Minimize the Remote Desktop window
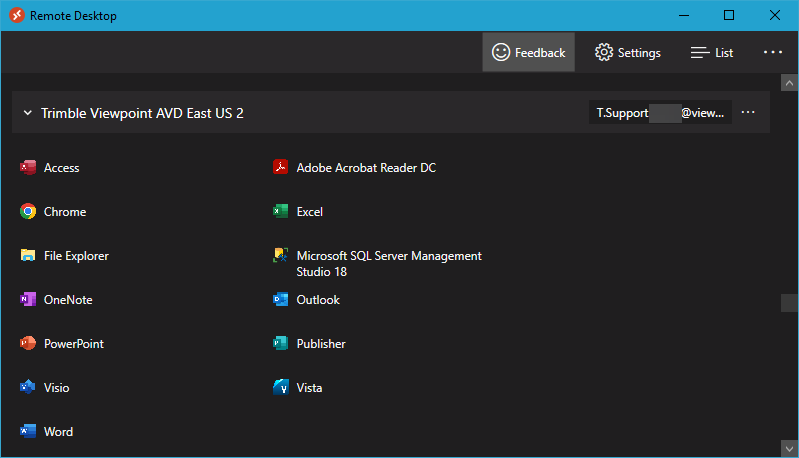The image size is (799, 458). point(684,15)
